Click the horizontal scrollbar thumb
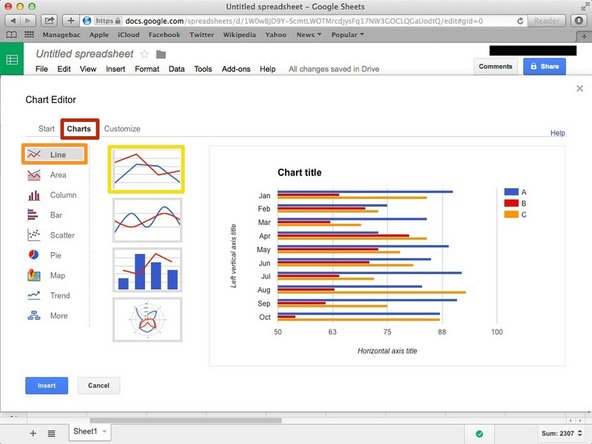 point(185,420)
